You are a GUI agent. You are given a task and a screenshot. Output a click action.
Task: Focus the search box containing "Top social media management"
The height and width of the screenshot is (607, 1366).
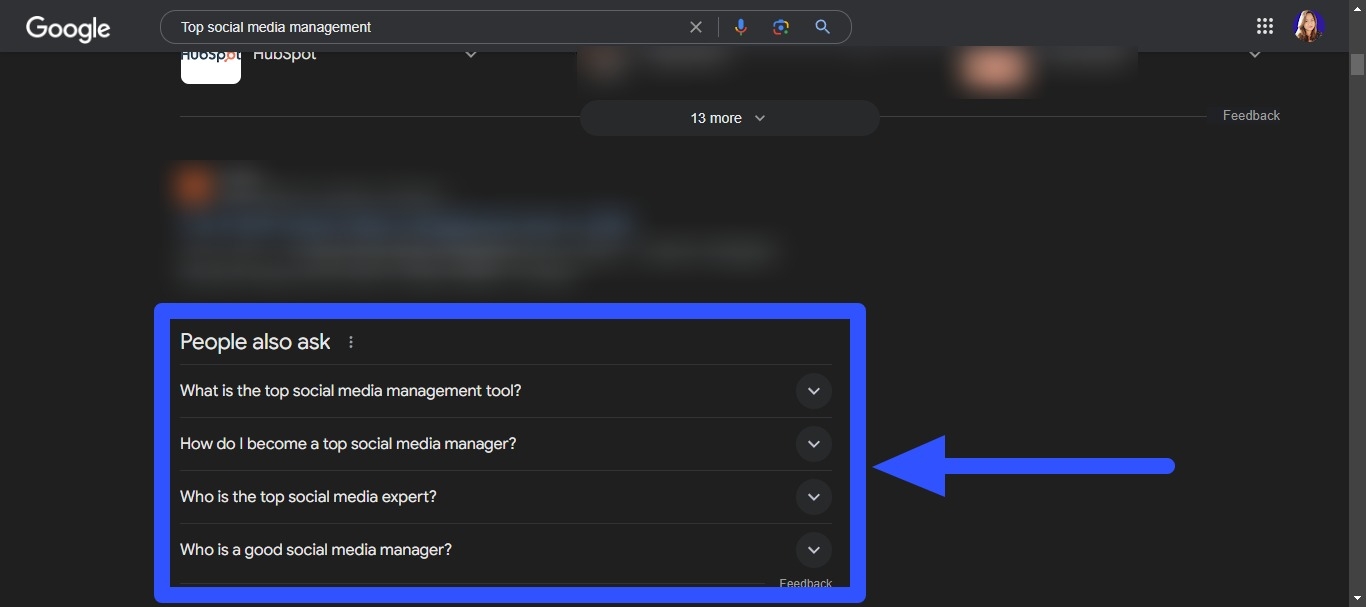pos(420,27)
